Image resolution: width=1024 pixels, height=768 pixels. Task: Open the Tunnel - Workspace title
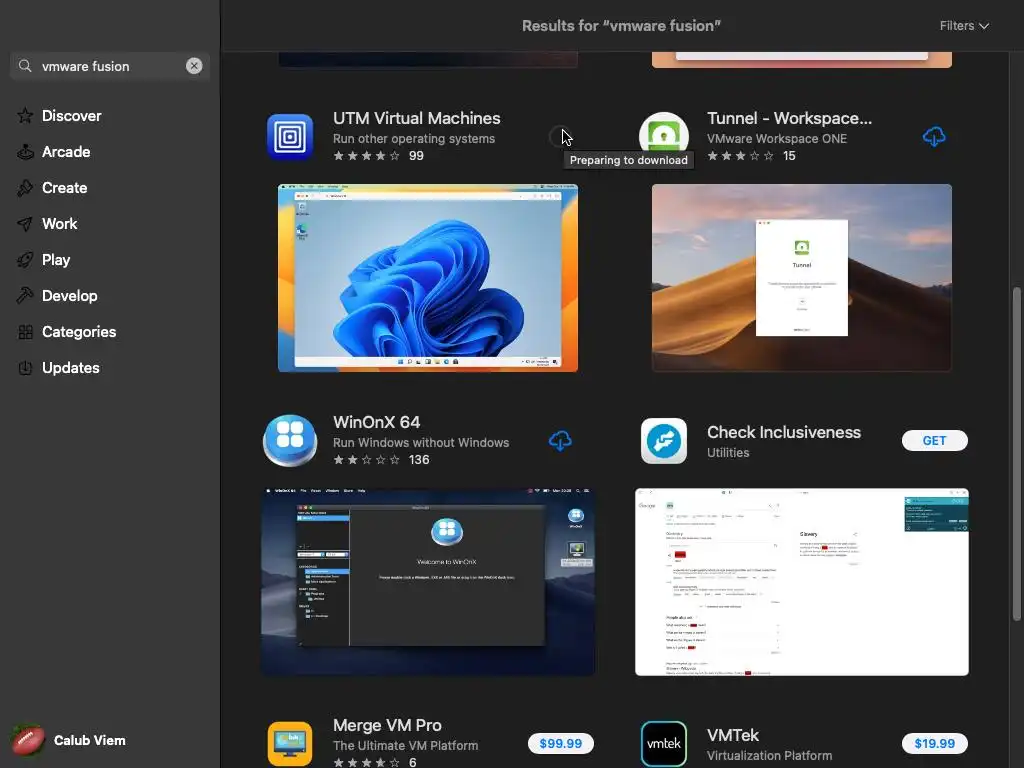[x=790, y=118]
